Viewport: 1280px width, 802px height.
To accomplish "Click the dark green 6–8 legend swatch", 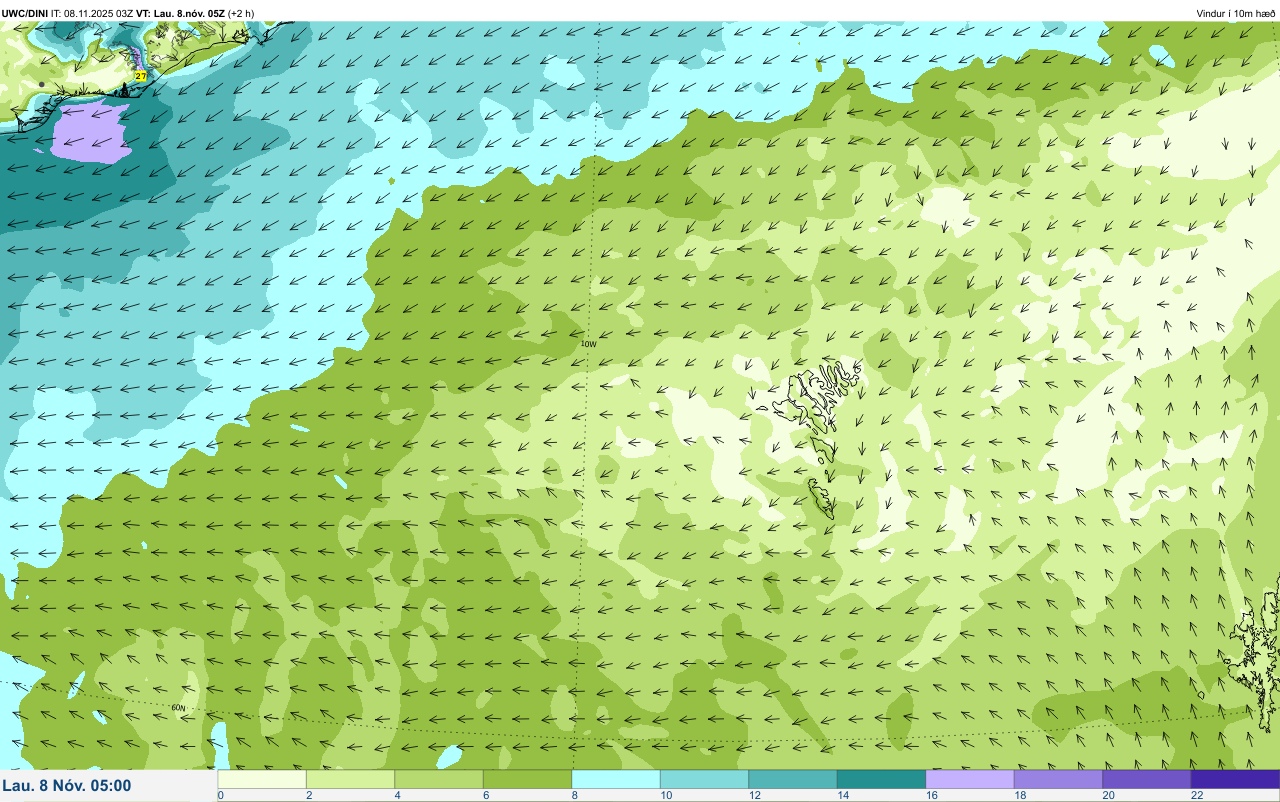I will point(527,779).
